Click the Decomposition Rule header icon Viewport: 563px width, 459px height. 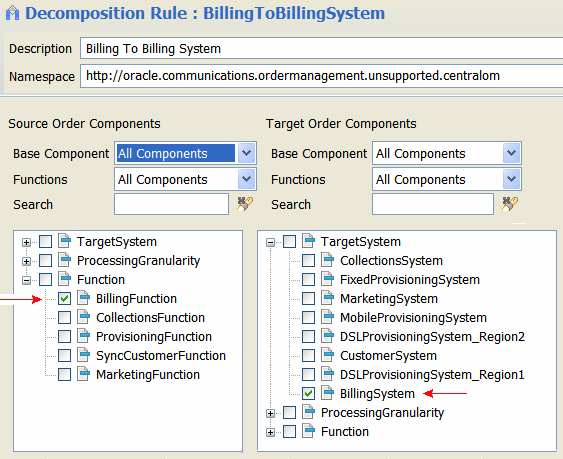click(13, 13)
